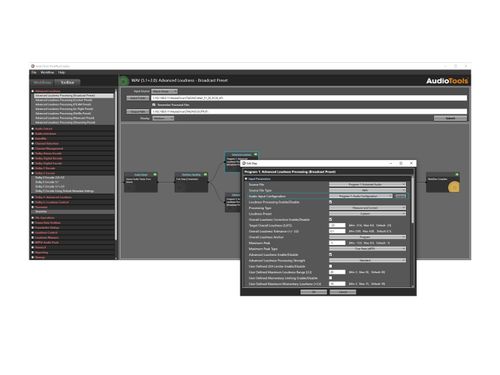This screenshot has width=500, height=375.
Task: Toggle the Overall Loudness Correction Enable/Disable checkbox
Action: [331, 219]
